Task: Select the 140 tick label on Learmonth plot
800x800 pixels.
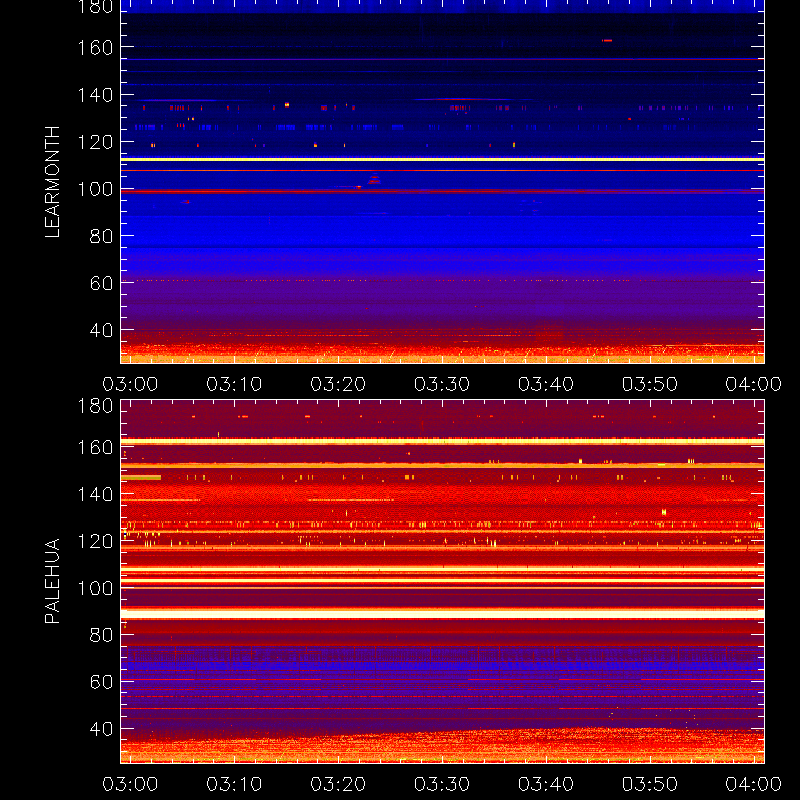Action: point(95,95)
